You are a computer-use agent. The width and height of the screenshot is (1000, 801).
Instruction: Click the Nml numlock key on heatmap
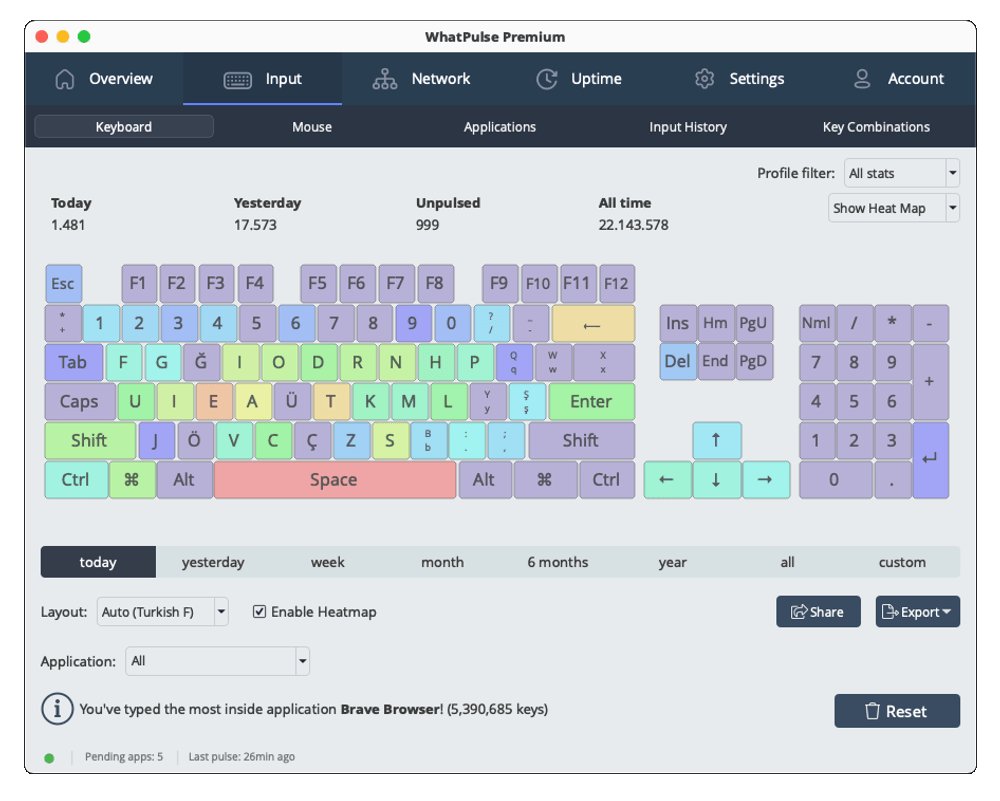(x=816, y=323)
